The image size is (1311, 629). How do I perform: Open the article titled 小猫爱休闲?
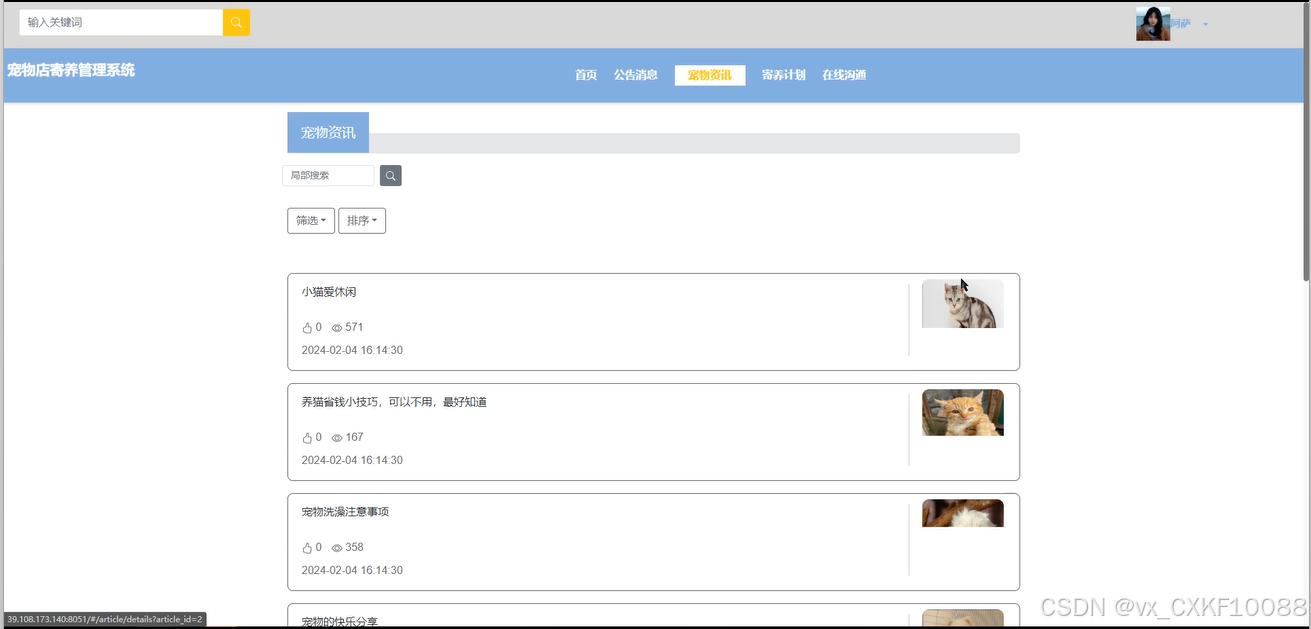pyautogui.click(x=329, y=292)
